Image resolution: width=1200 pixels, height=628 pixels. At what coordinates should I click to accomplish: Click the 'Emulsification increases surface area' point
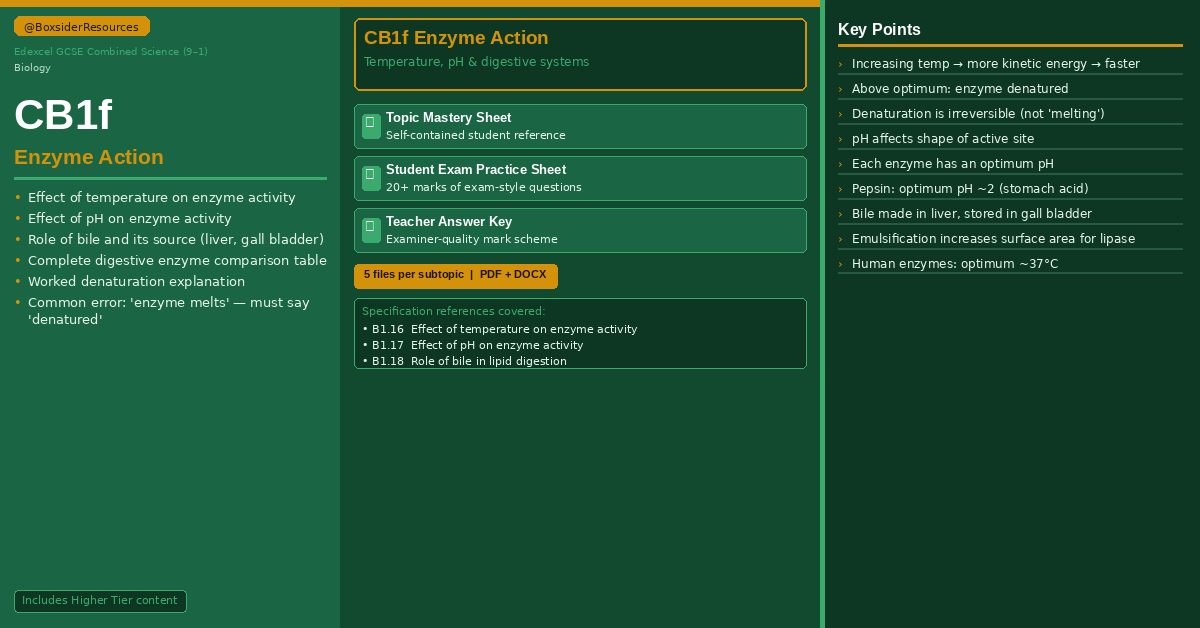point(993,239)
